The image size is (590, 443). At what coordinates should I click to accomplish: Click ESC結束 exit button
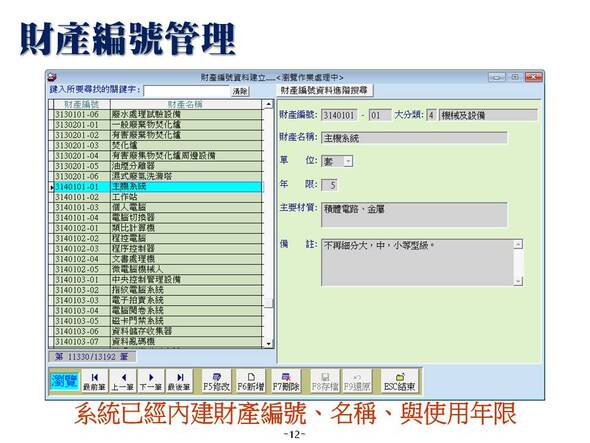(x=400, y=381)
